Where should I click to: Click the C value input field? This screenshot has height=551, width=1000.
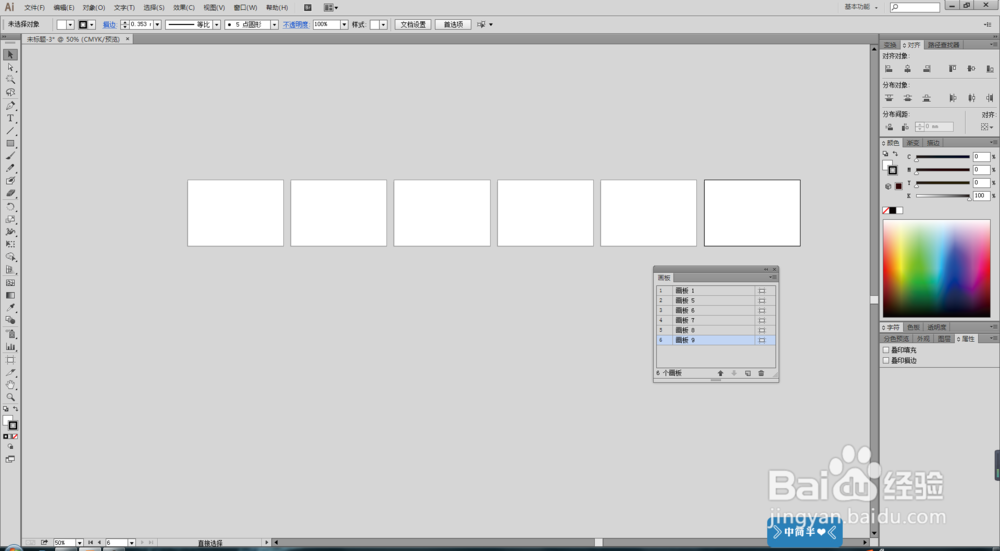coord(981,157)
